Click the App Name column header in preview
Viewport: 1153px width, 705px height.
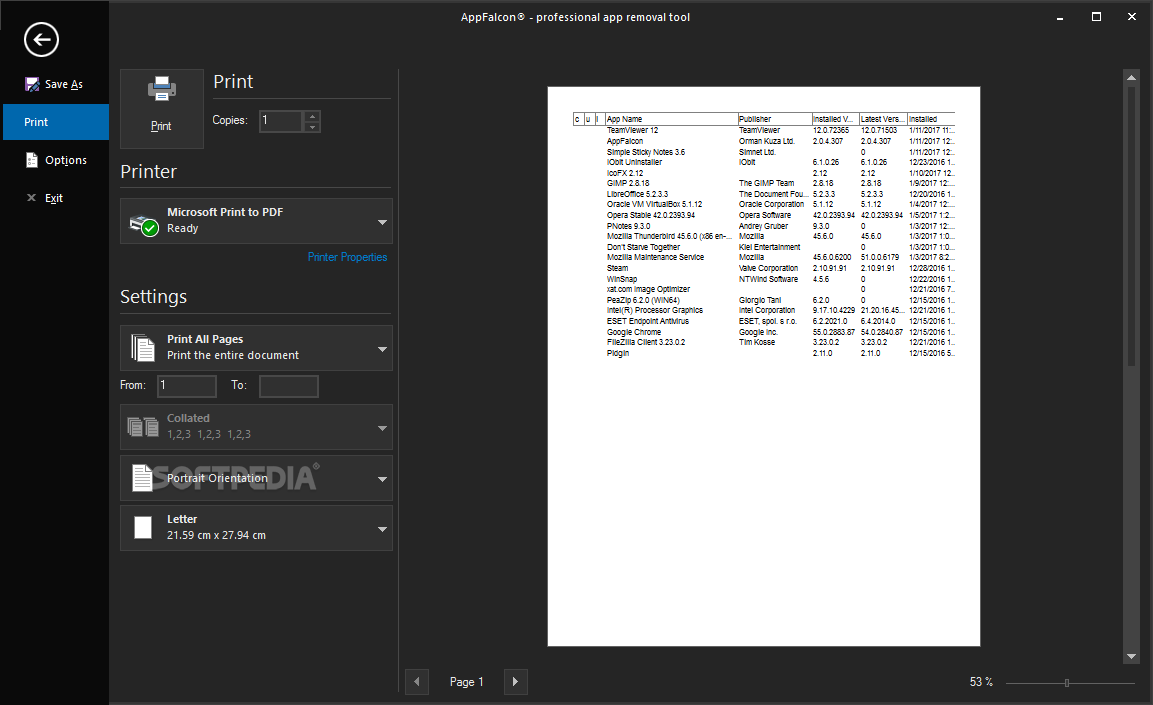click(671, 119)
